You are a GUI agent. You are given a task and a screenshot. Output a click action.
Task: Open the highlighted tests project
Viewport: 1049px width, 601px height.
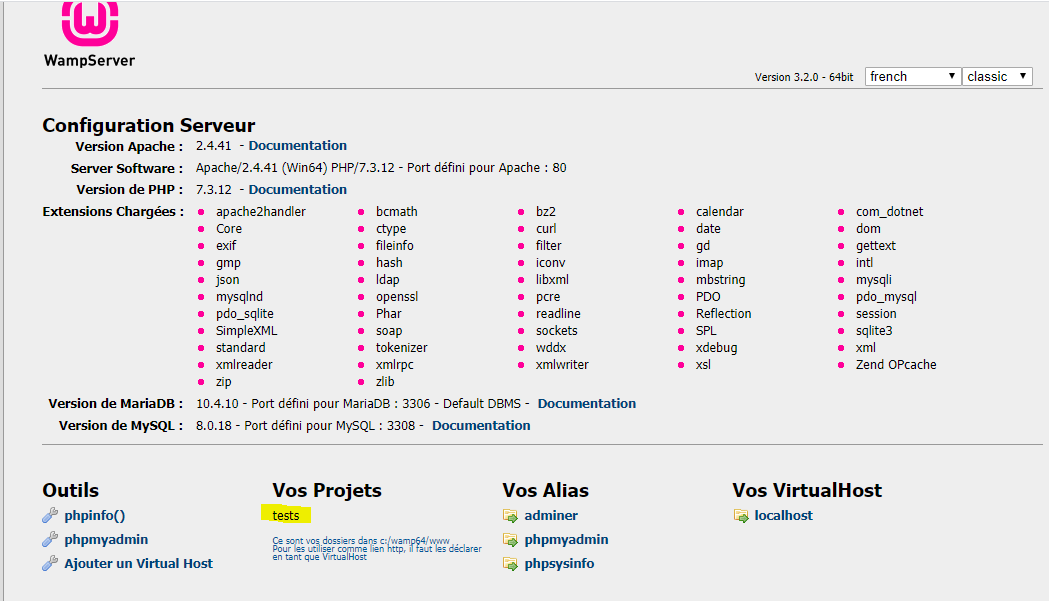coord(287,515)
